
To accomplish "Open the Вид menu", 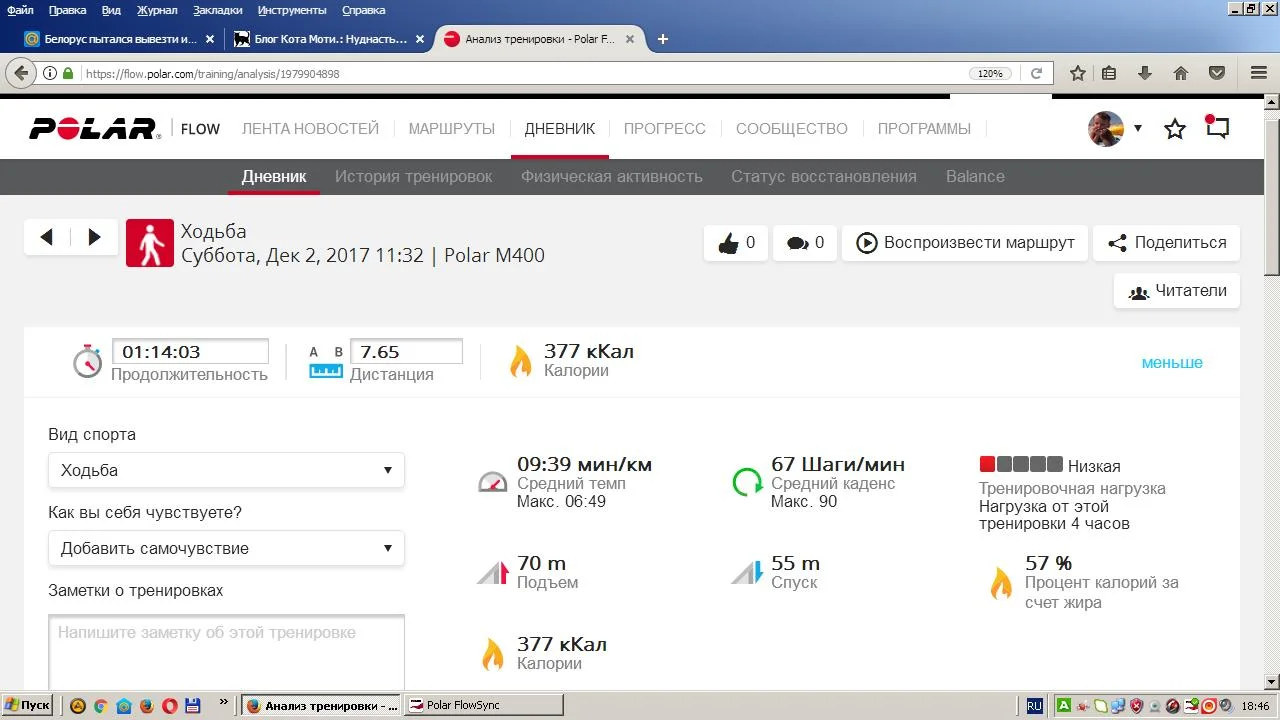I will pyautogui.click(x=111, y=10).
